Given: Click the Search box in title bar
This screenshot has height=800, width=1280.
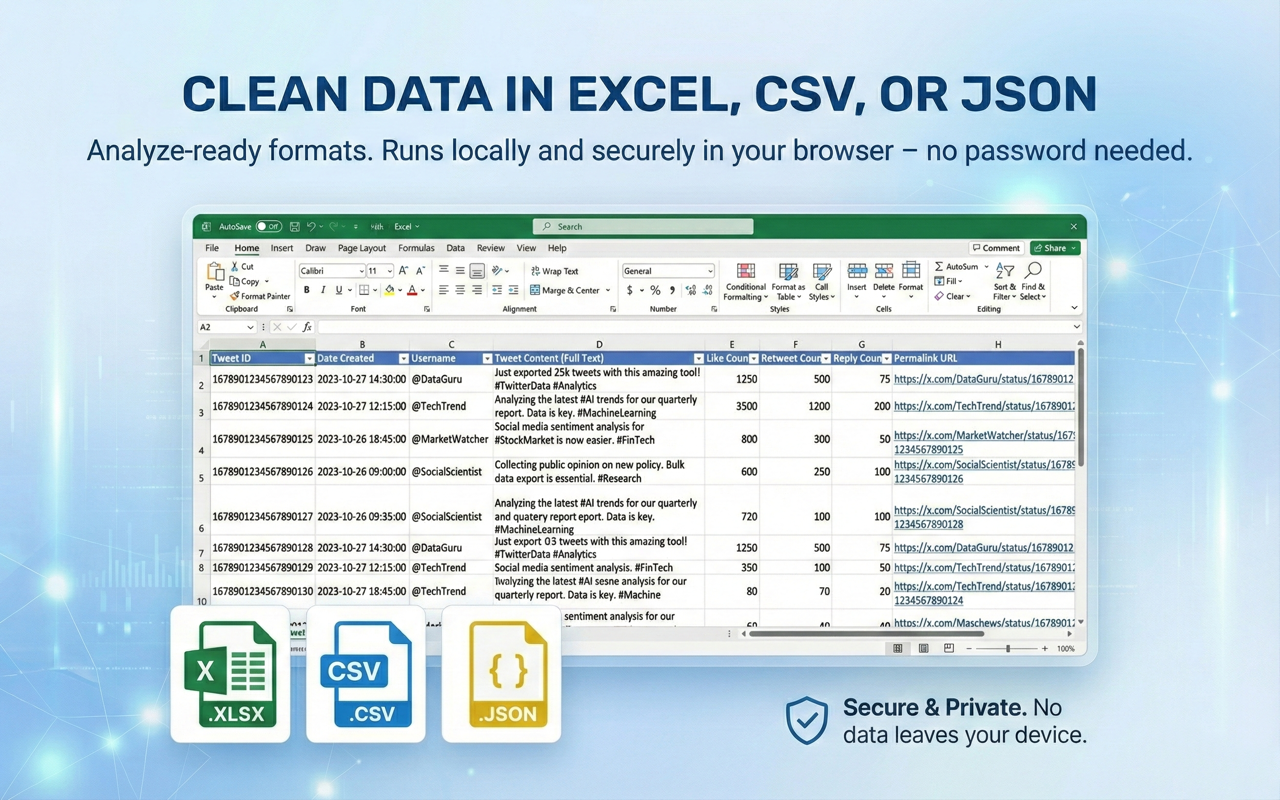Looking at the screenshot, I should 643,227.
